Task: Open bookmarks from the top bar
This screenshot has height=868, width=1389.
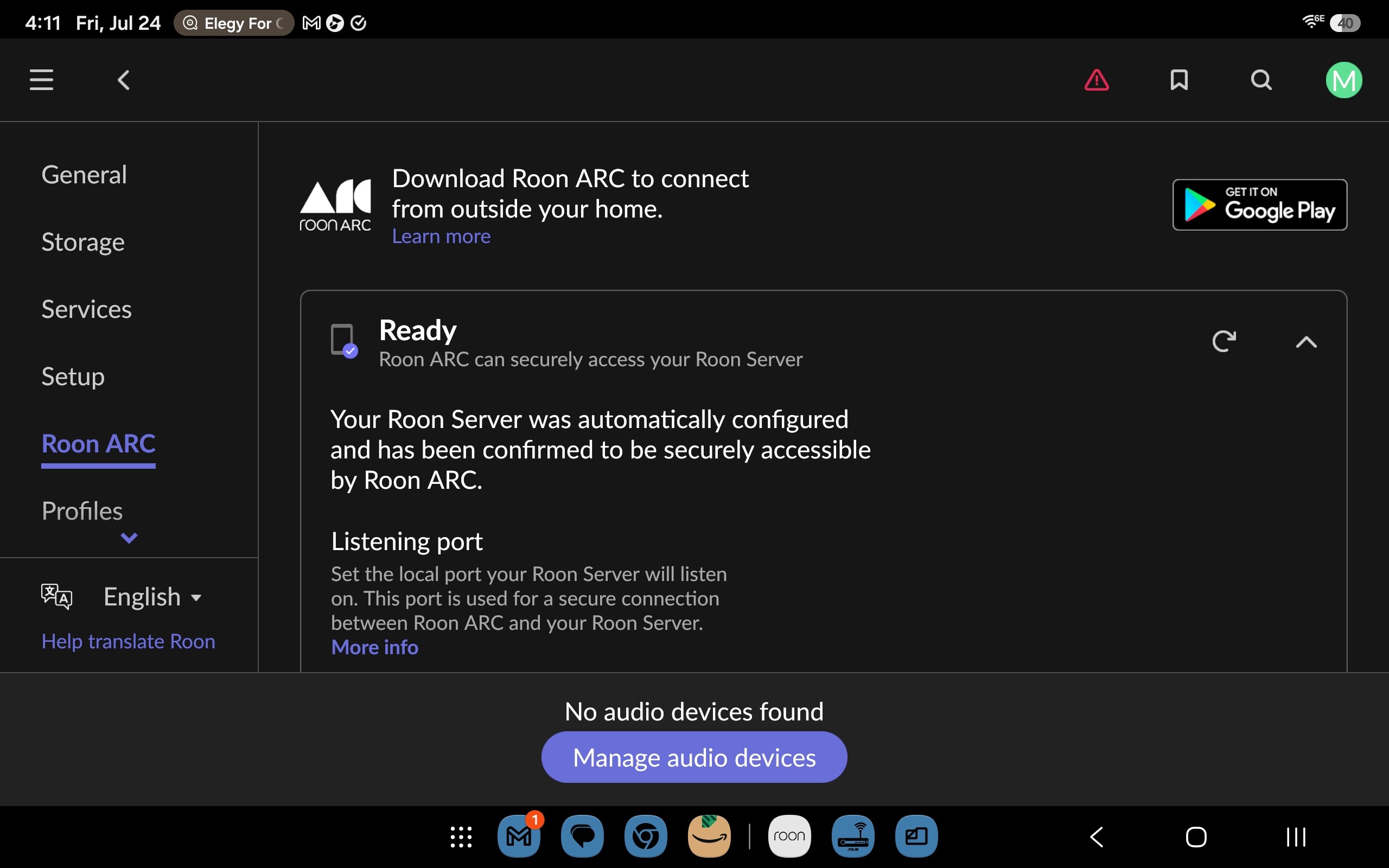Action: (1179, 80)
